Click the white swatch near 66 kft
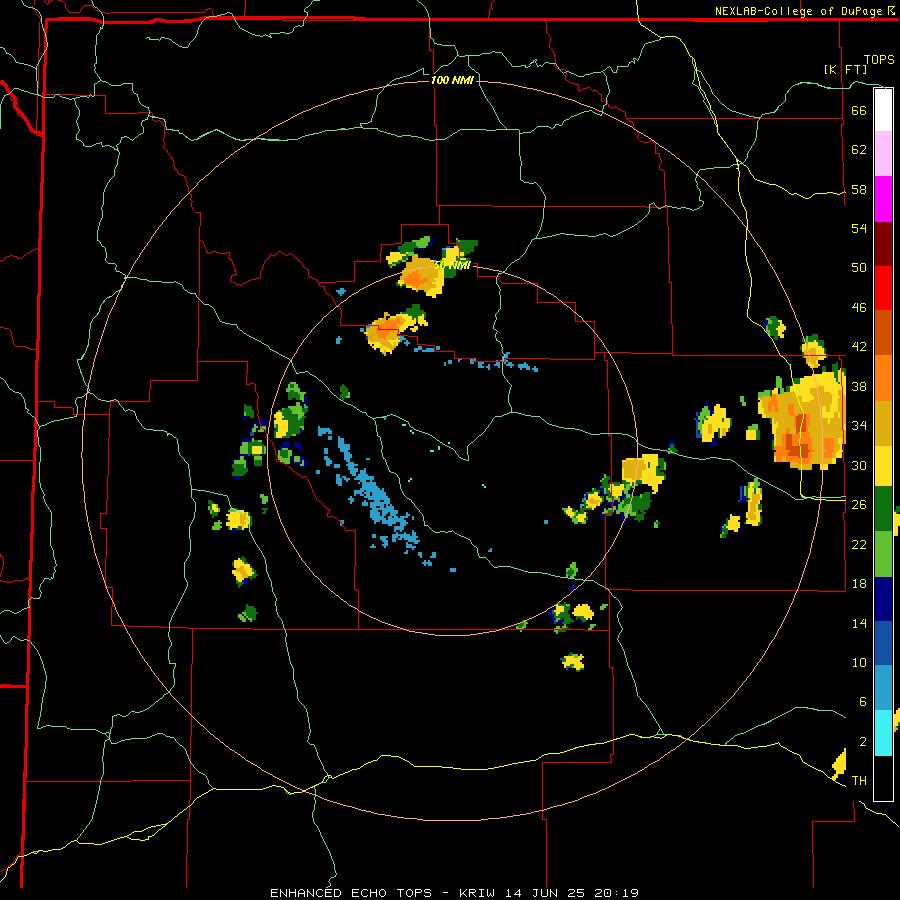 pyautogui.click(x=883, y=110)
